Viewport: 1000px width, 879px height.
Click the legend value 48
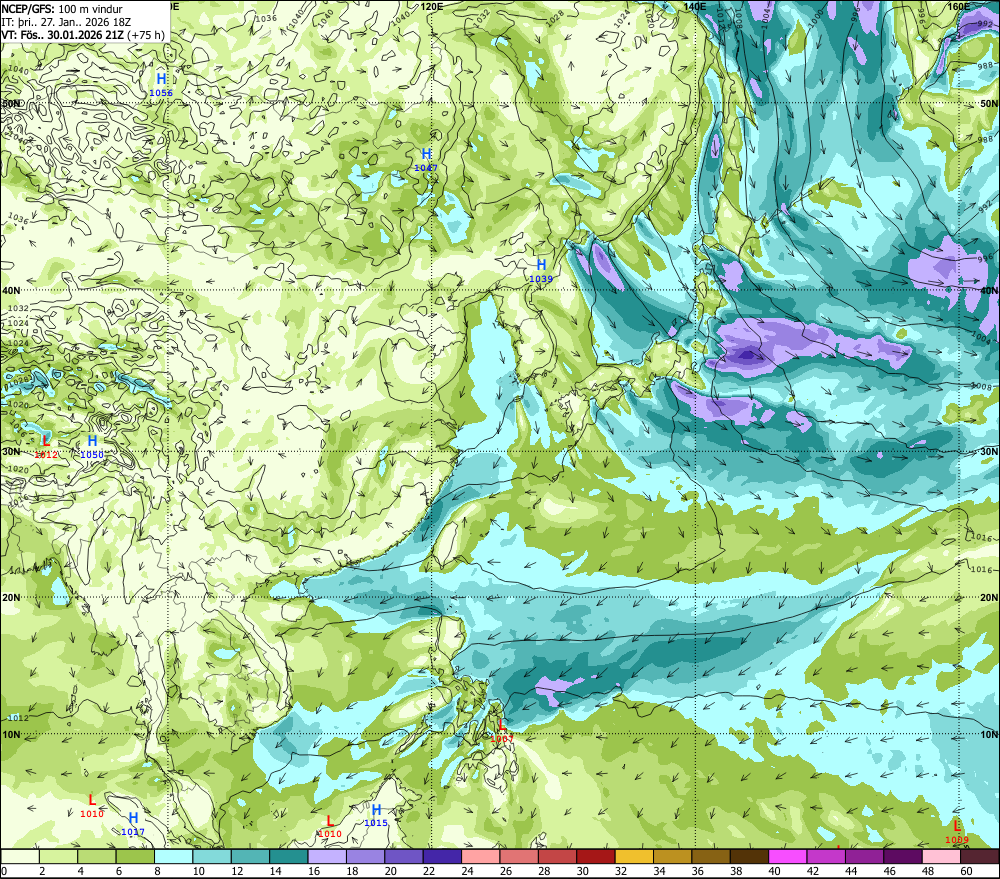(x=928, y=871)
